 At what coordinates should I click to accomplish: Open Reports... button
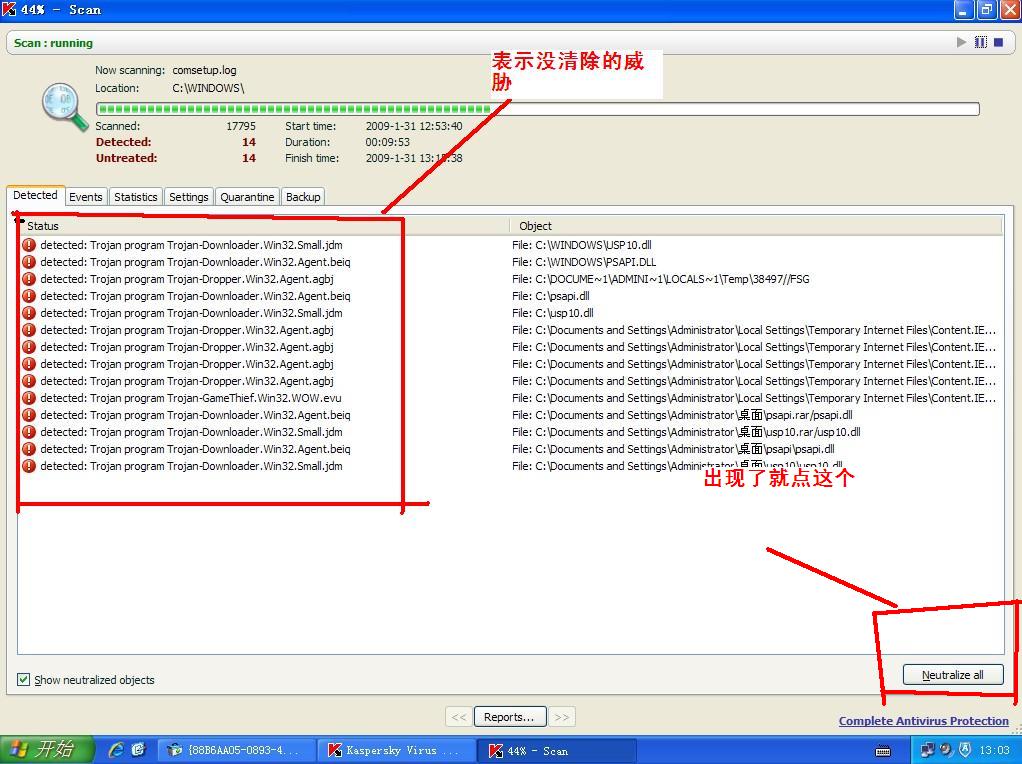pyautogui.click(x=508, y=717)
